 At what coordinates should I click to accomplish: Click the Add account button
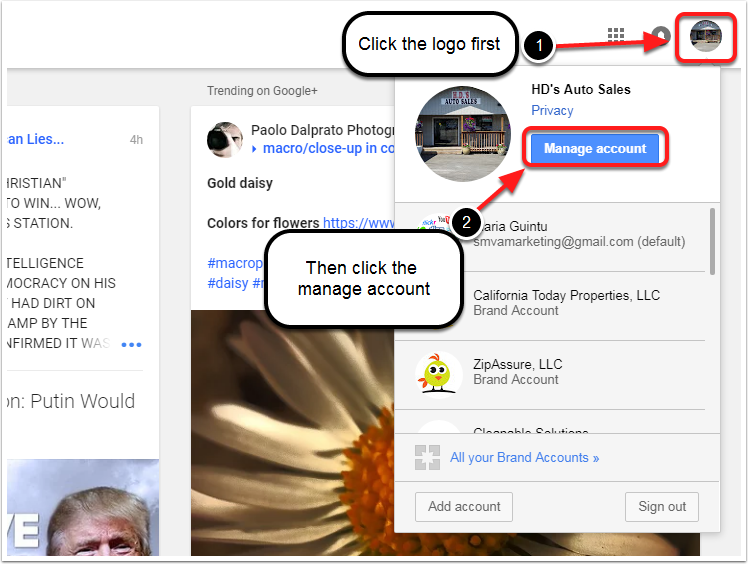point(464,507)
